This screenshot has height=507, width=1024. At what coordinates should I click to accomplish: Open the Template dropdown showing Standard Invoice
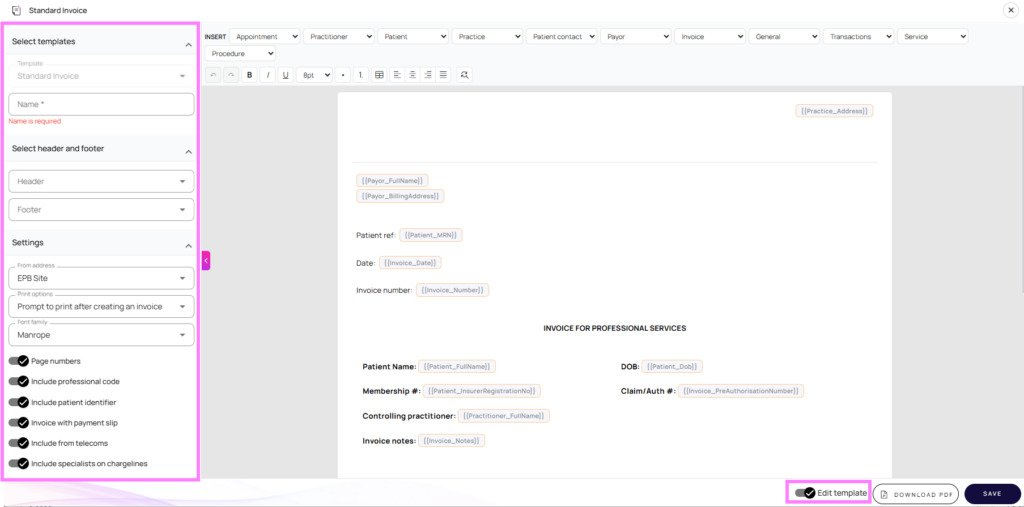(101, 76)
